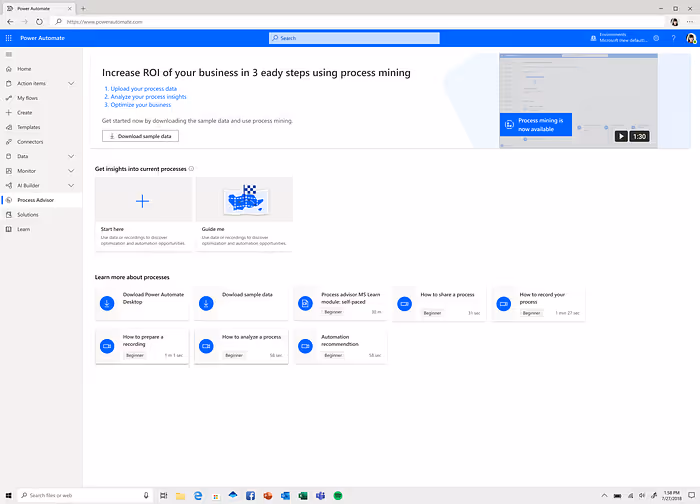
Task: Click the plus icon on Start here card
Action: click(142, 201)
